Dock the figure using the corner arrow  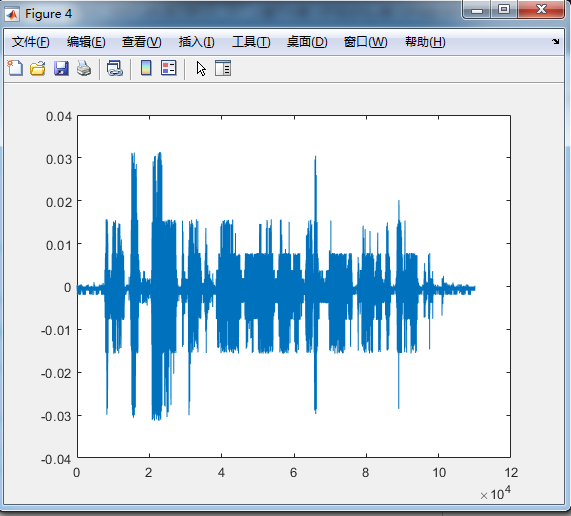pos(555,42)
